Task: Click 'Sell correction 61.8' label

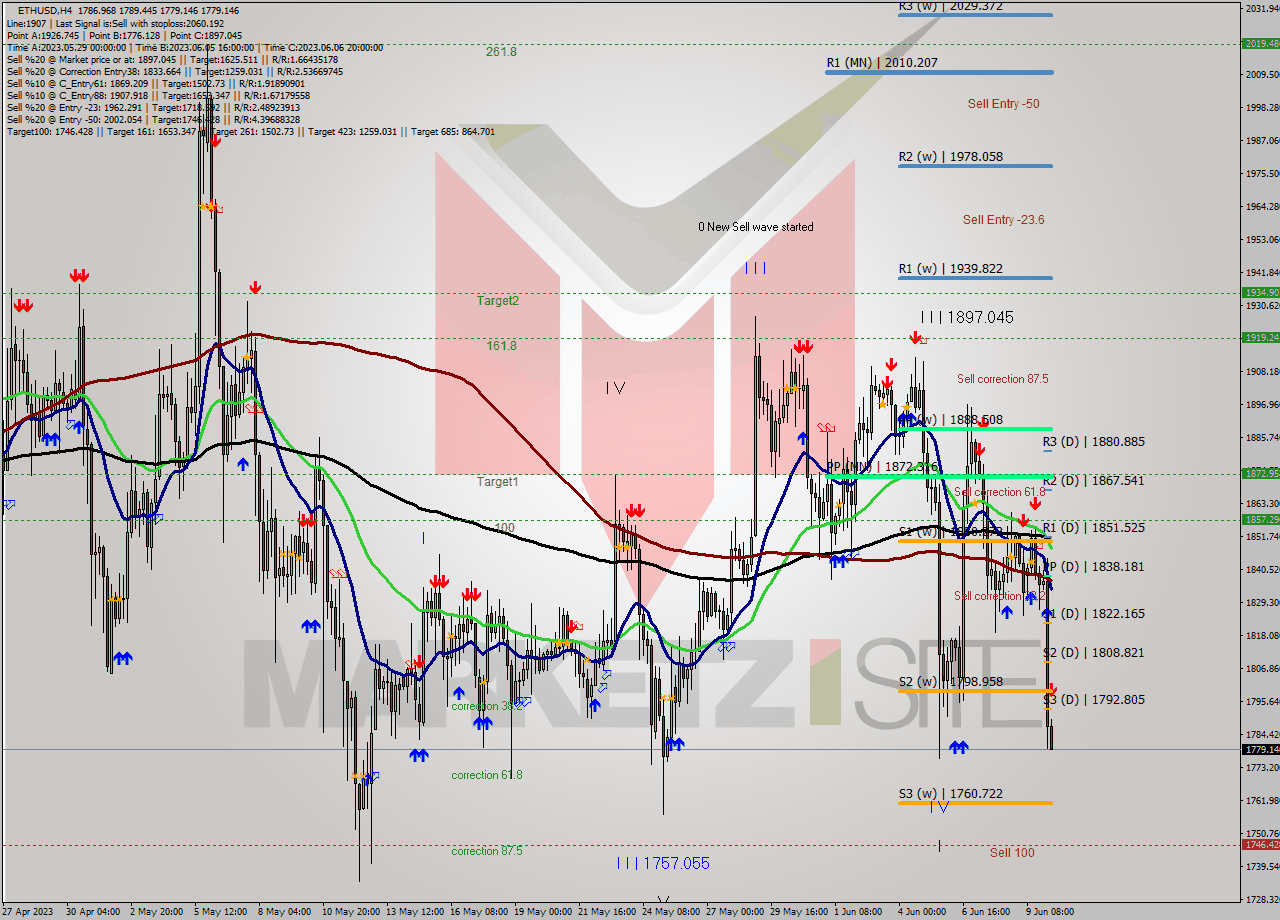Action: (999, 492)
